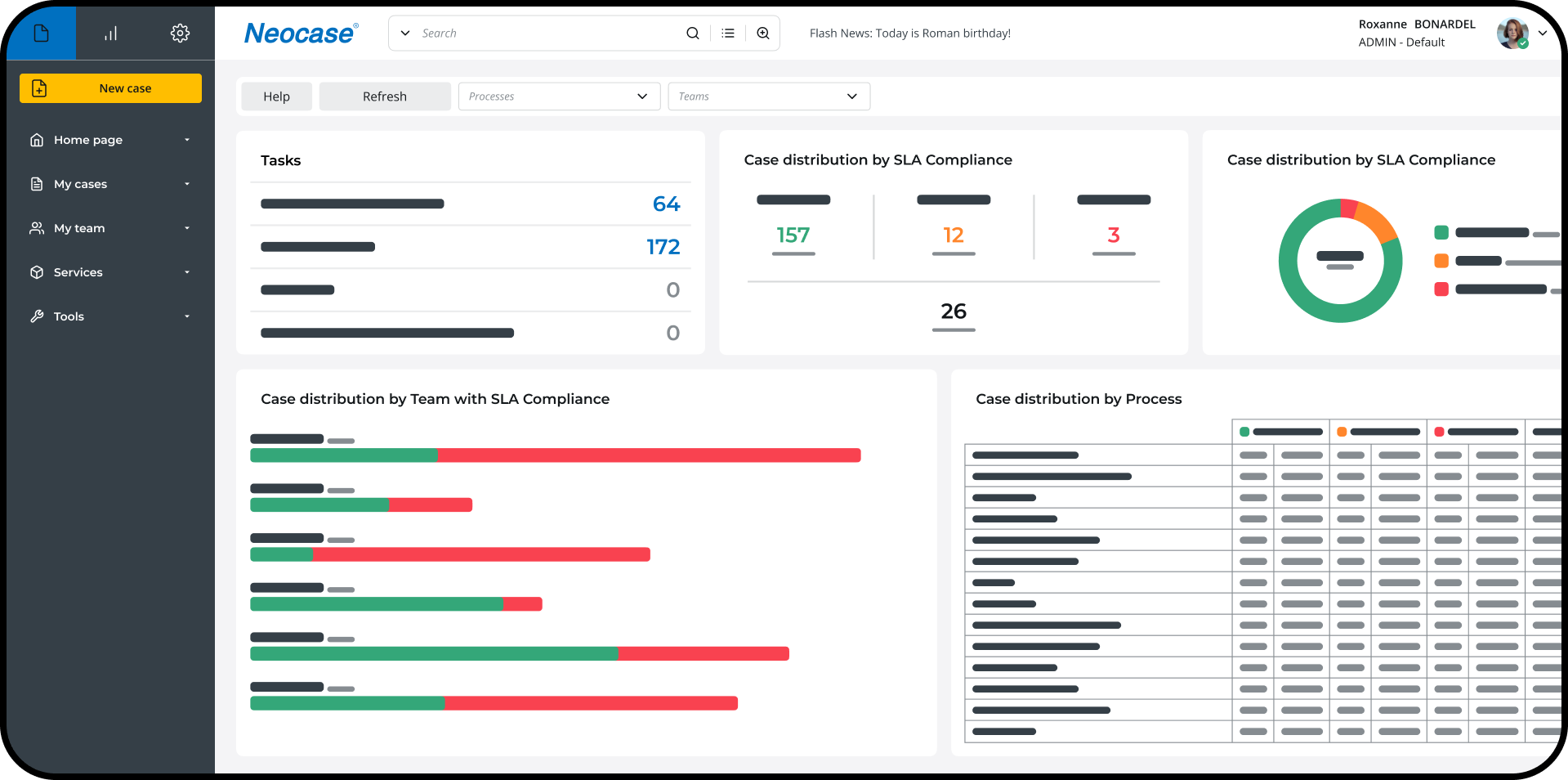
Task: Click the Refresh button
Action: (x=384, y=96)
